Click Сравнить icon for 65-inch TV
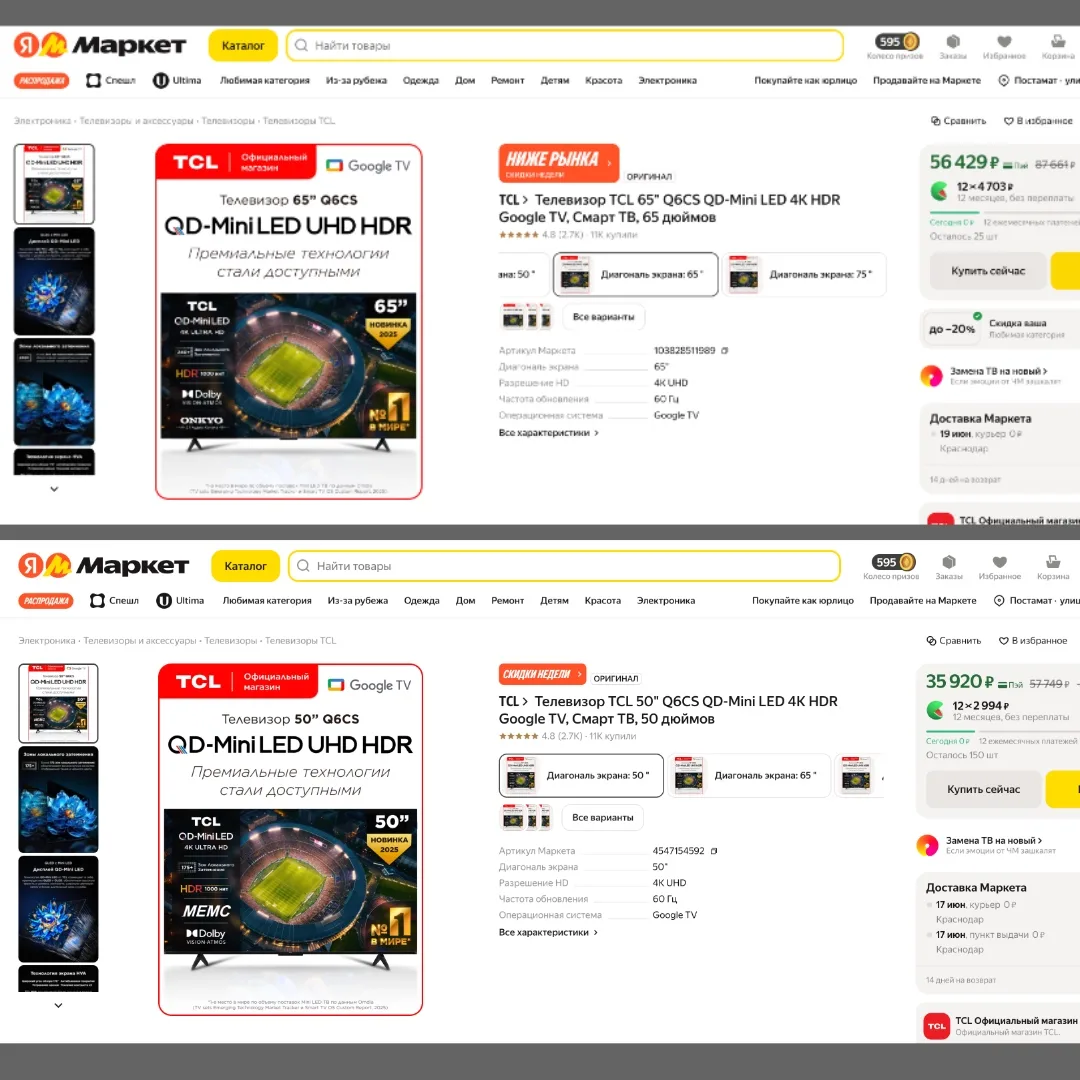1080x1080 pixels. [x=935, y=121]
